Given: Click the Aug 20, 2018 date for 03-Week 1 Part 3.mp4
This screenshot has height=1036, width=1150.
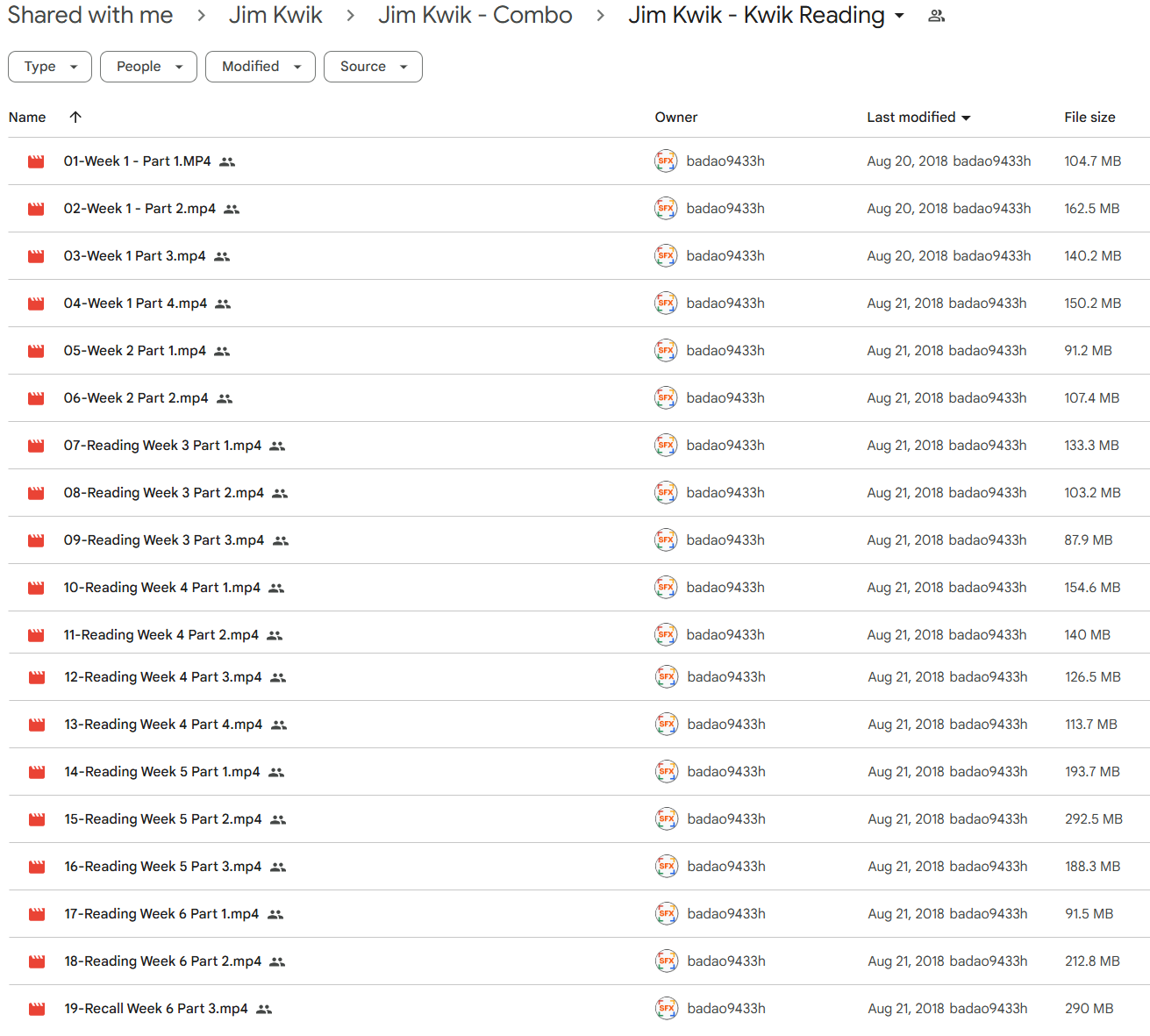Looking at the screenshot, I should click(x=907, y=255).
